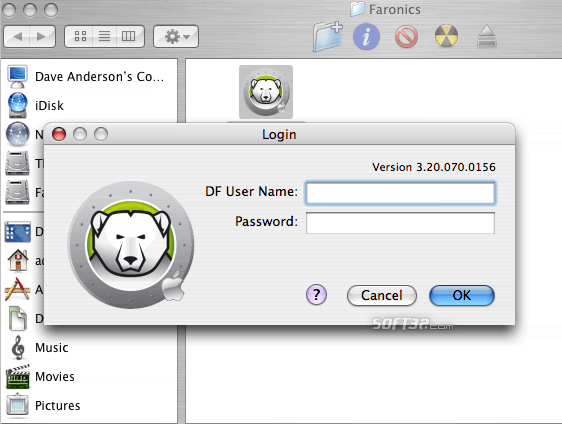Click the Movies clapperboard sidebar icon
This screenshot has width=562, height=424.
18,377
